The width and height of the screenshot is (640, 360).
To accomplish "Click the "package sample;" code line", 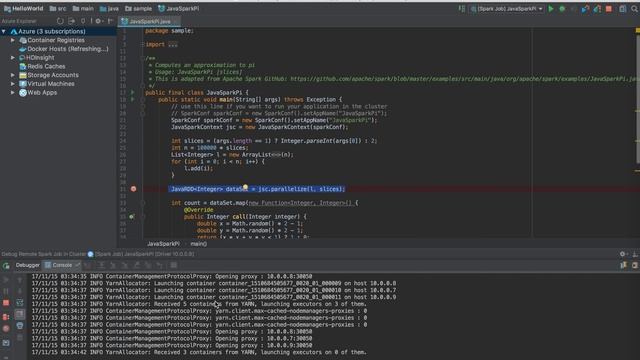I will (169, 31).
